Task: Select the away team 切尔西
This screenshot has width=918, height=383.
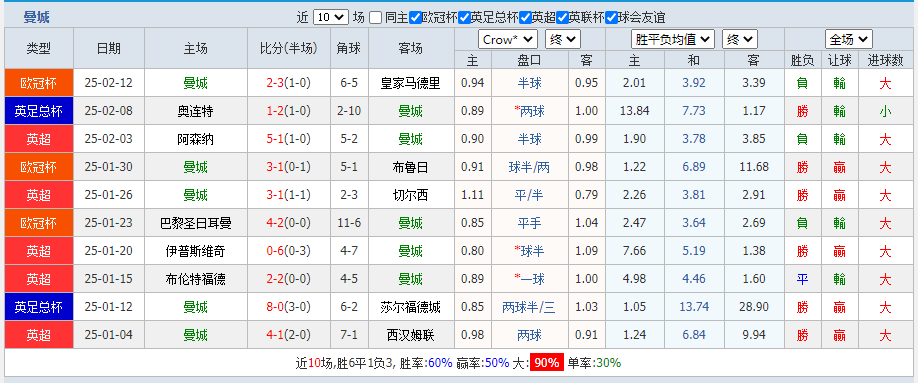Action: tap(410, 195)
